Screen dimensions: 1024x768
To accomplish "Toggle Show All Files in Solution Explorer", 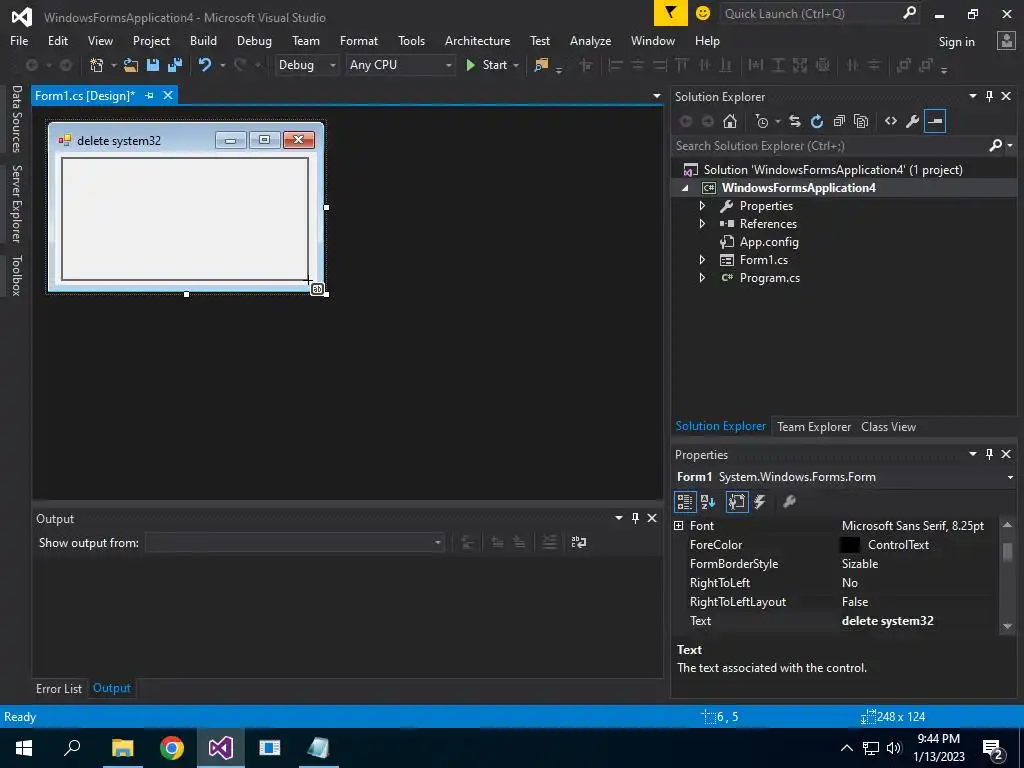I will tap(861, 121).
